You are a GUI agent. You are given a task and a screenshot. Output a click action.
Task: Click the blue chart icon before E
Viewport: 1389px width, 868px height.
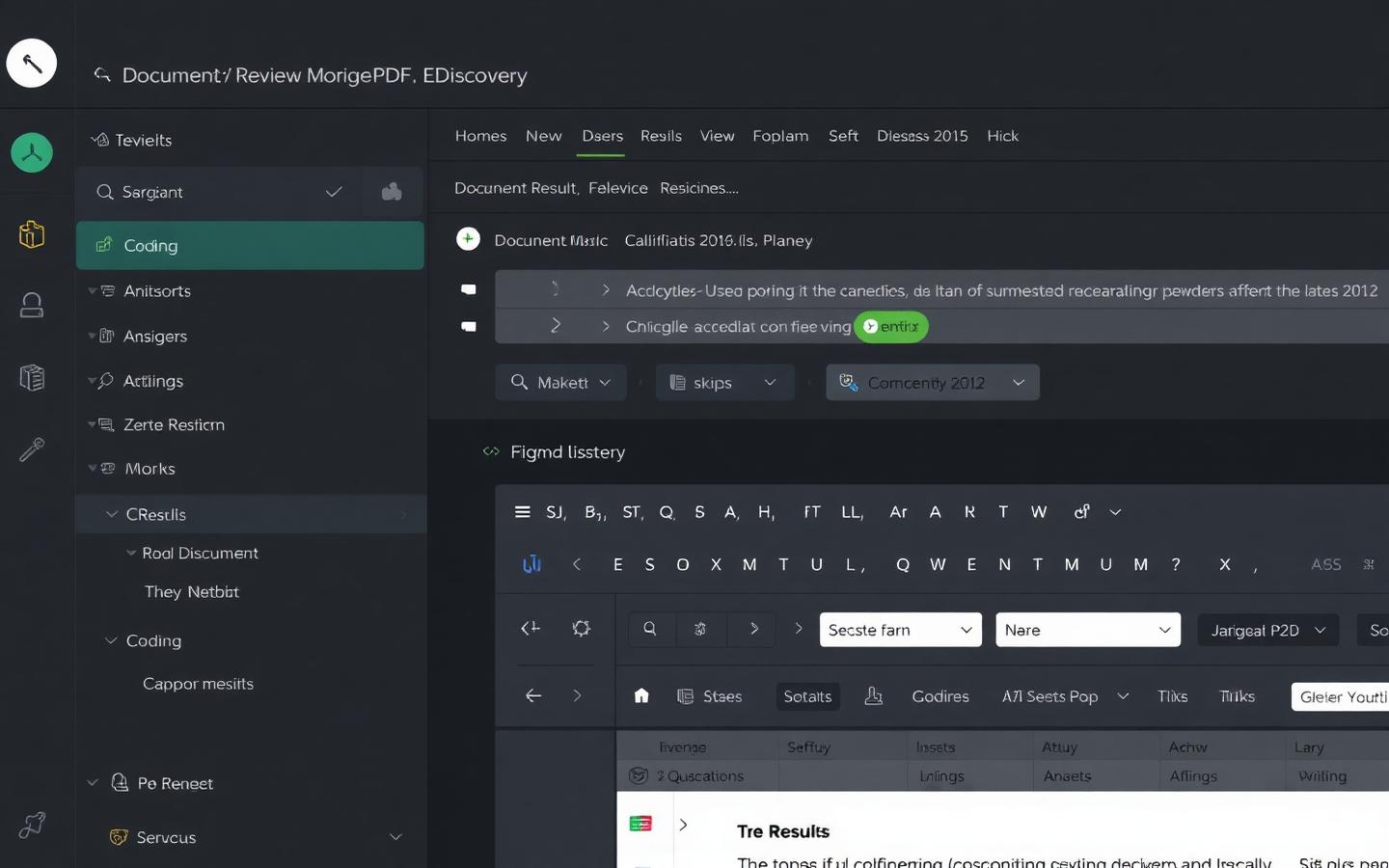coord(531,564)
